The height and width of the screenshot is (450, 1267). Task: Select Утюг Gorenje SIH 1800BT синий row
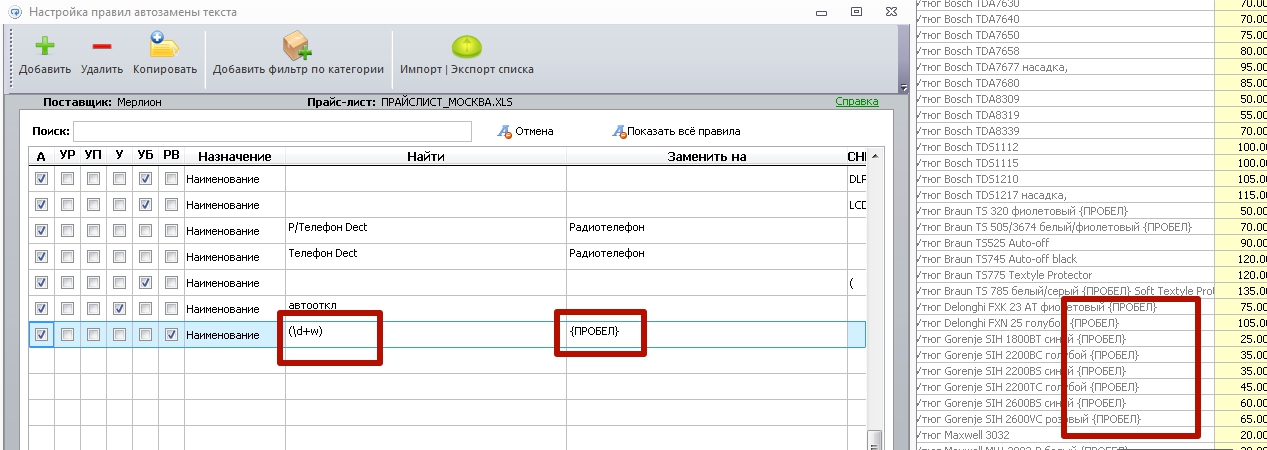(x=1063, y=339)
